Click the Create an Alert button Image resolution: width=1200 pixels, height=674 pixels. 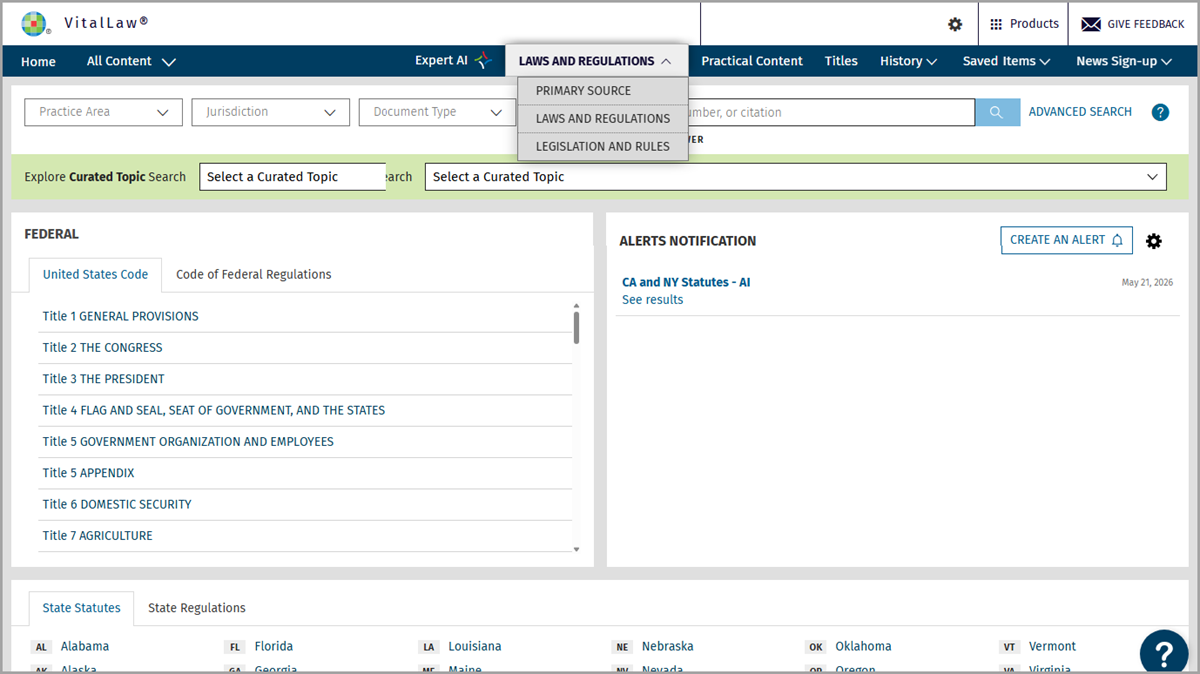1067,240
